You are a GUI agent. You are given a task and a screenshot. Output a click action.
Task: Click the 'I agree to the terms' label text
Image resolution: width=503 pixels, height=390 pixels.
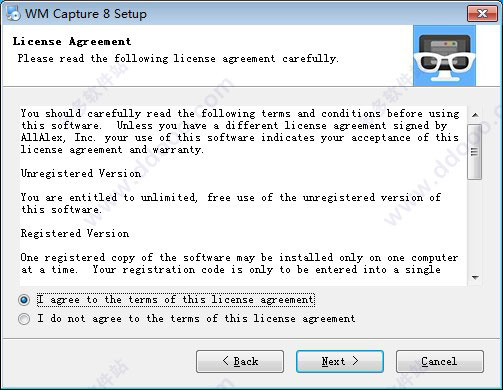click(x=176, y=299)
